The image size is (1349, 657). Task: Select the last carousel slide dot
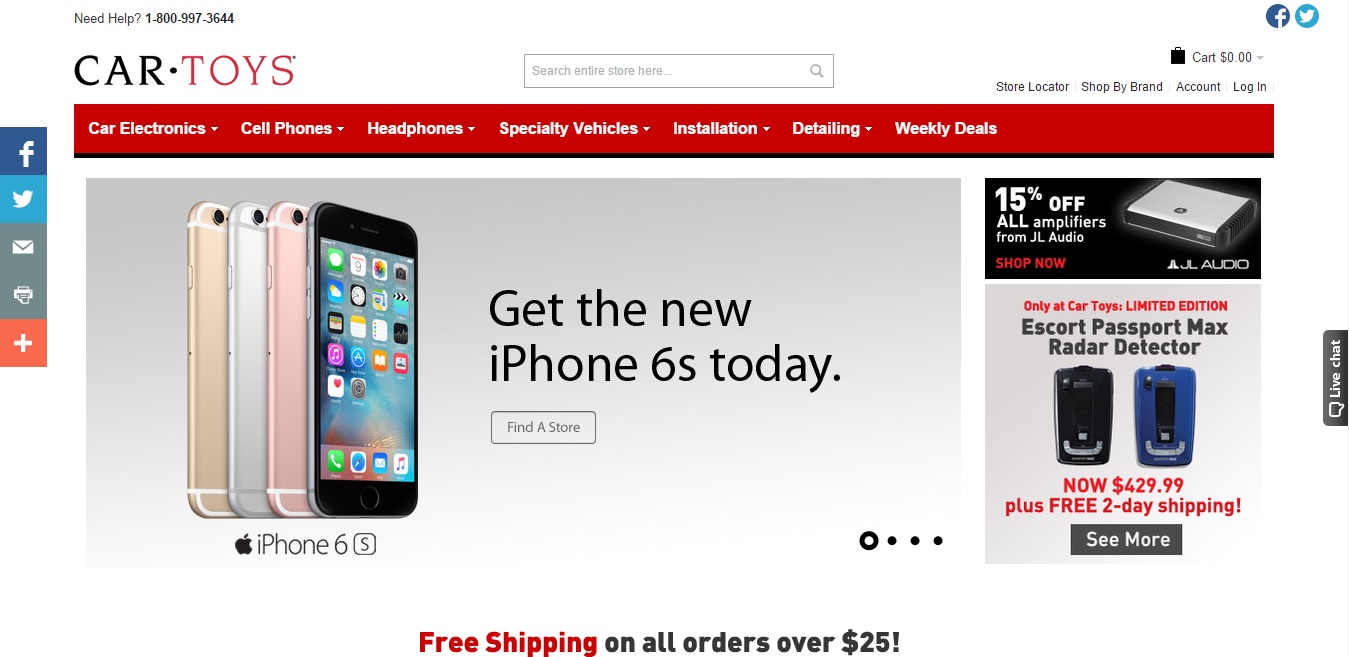[938, 541]
